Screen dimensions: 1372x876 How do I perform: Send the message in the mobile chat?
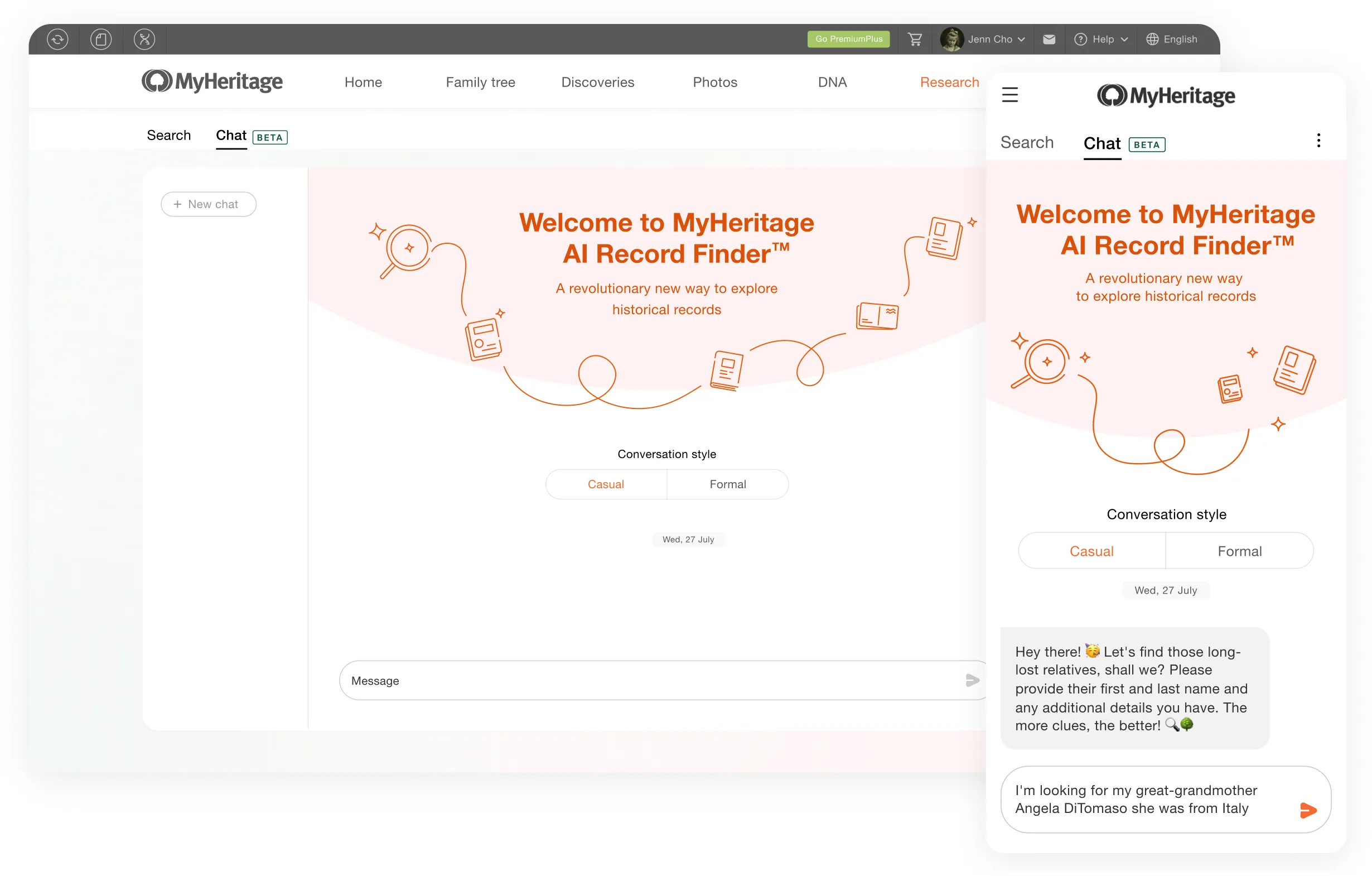(1308, 810)
